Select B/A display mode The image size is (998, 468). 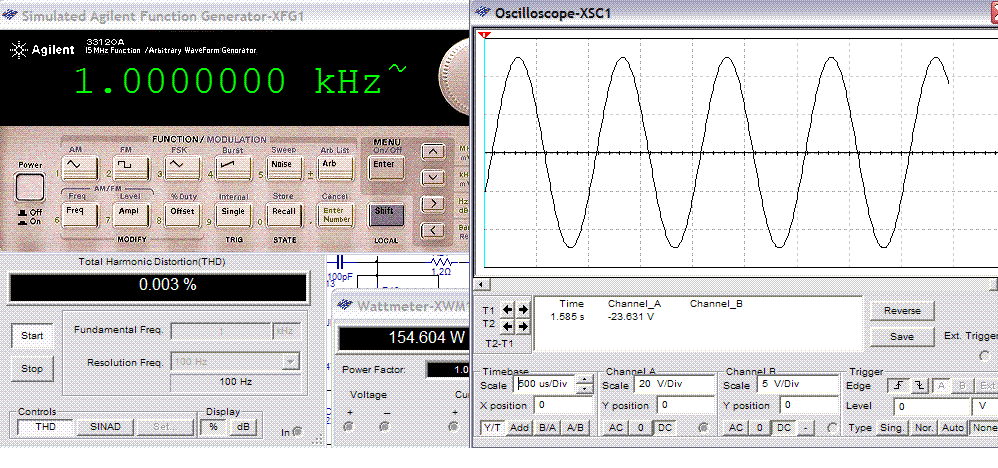(x=547, y=428)
